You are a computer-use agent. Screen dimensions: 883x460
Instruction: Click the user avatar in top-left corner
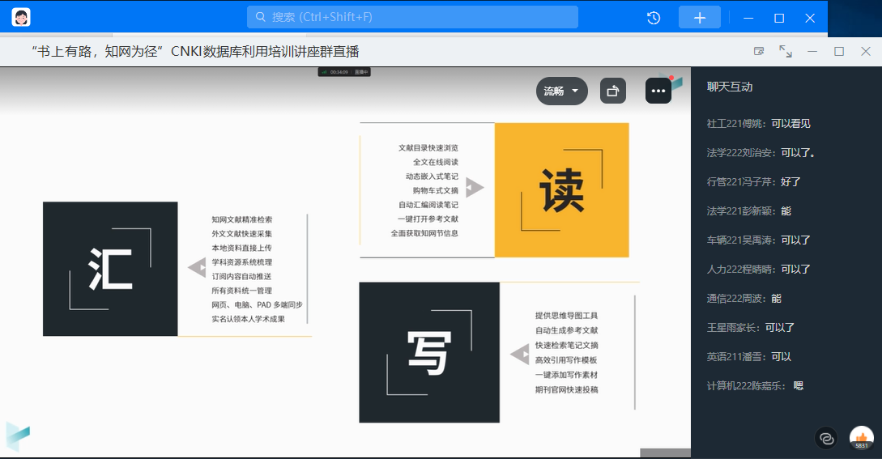20,17
